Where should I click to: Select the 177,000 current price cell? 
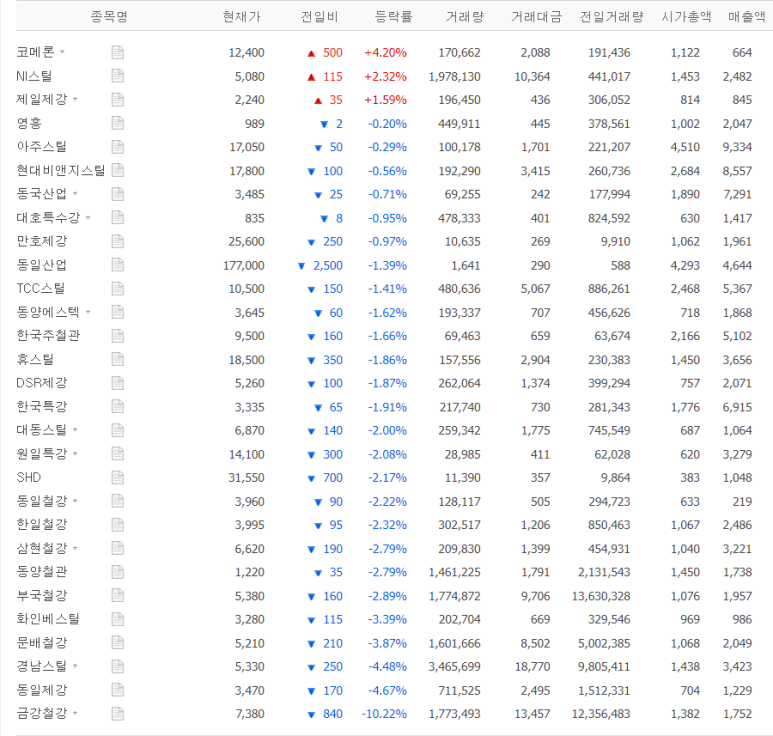click(x=244, y=266)
